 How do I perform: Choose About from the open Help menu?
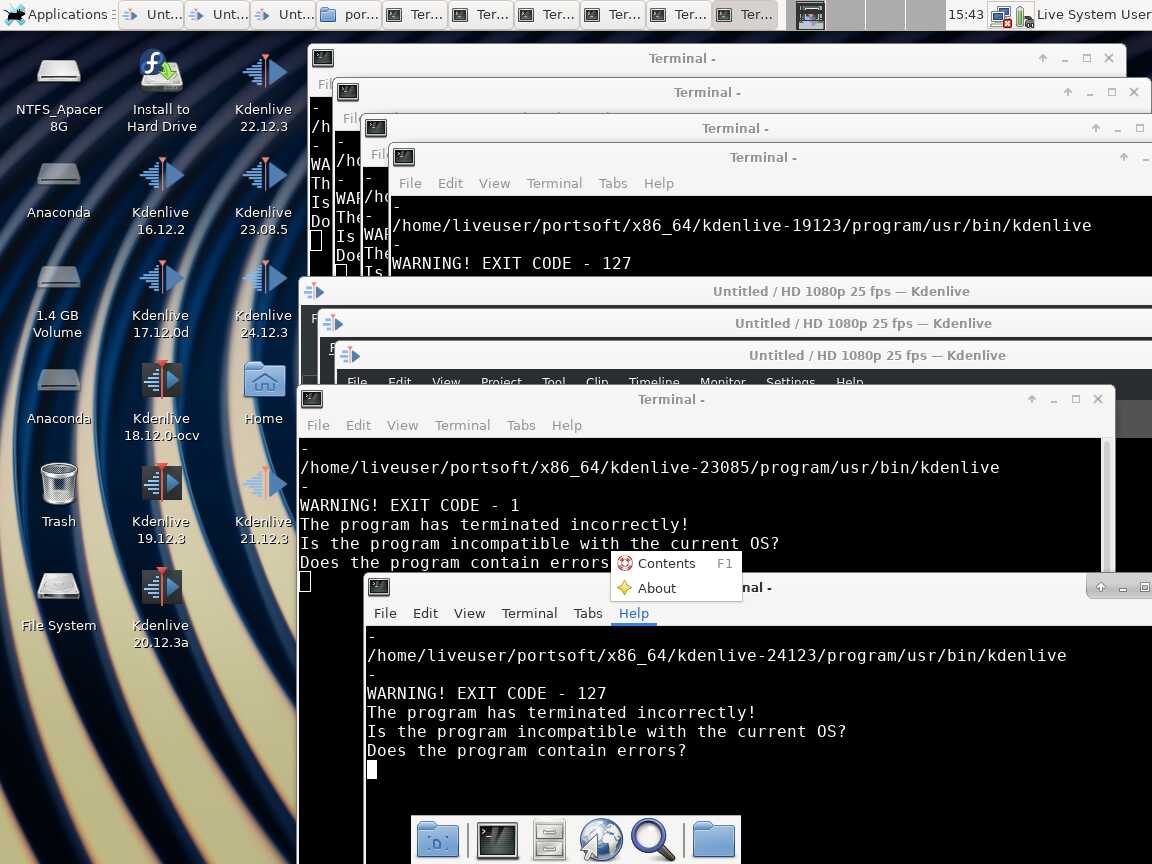click(675, 588)
